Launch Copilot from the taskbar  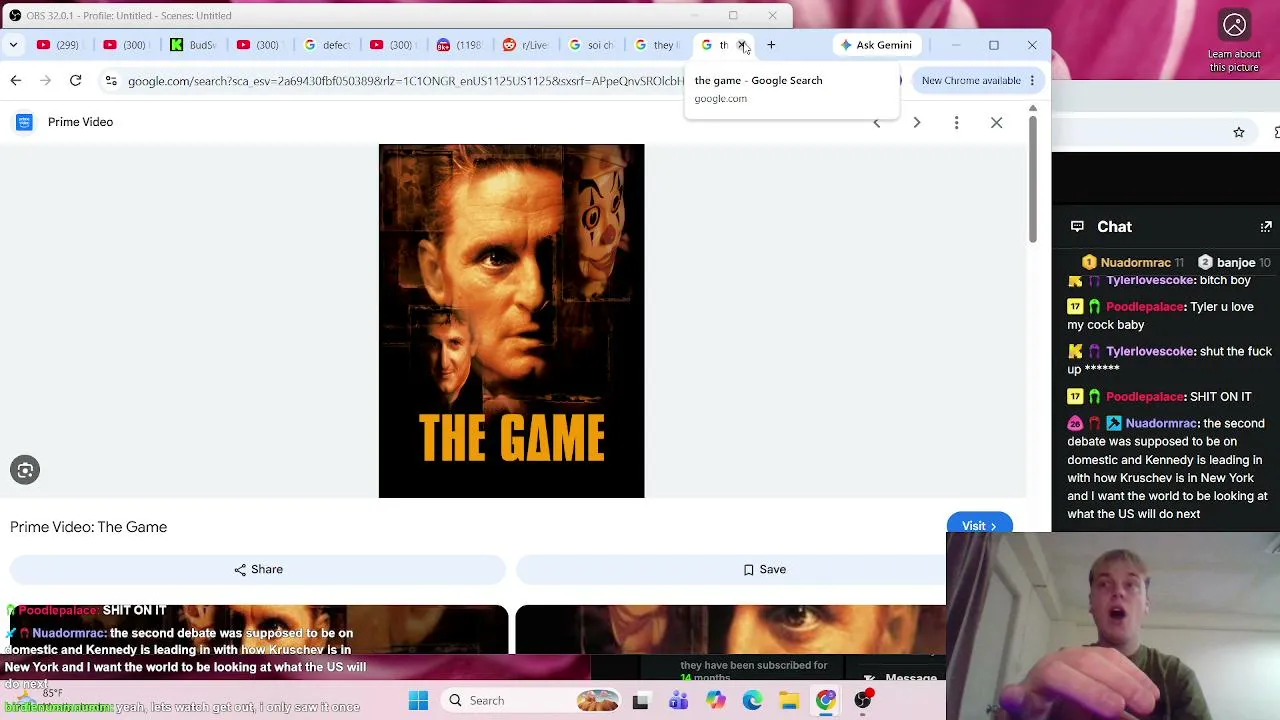715,701
